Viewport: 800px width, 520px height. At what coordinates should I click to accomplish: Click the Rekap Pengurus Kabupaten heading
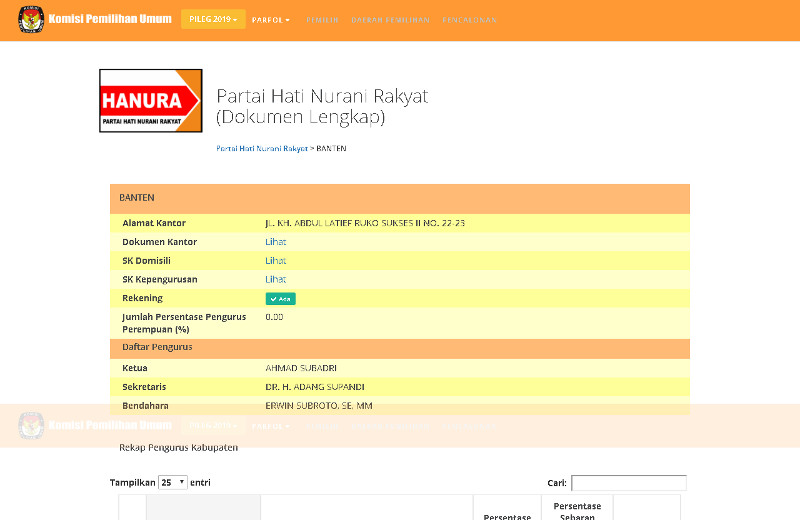[x=178, y=447]
